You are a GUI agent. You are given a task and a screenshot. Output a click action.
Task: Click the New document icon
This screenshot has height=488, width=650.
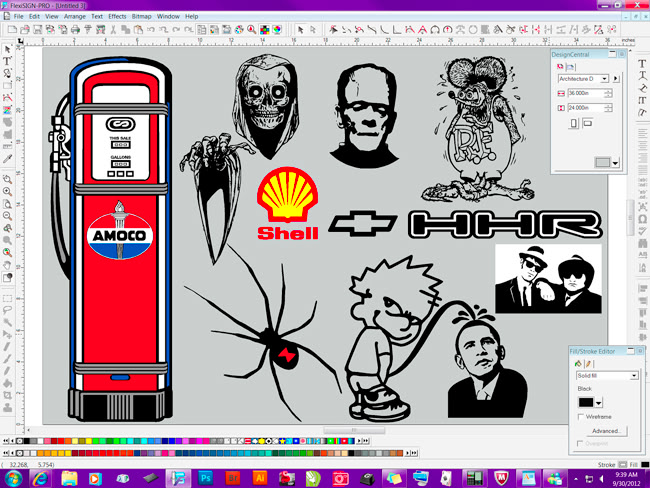(x=12, y=29)
